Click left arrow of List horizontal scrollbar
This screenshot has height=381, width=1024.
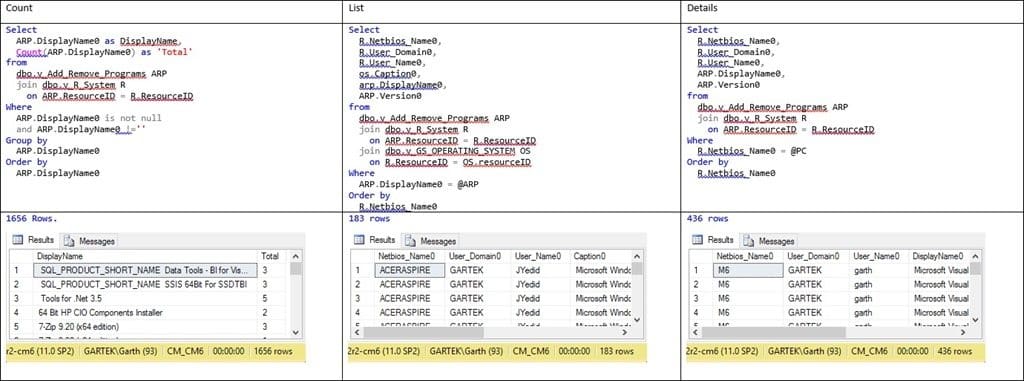[x=358, y=332]
